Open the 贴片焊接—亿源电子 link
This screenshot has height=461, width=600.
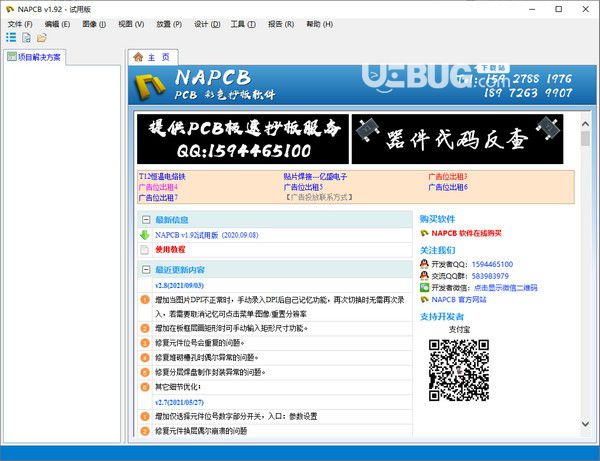coord(315,176)
